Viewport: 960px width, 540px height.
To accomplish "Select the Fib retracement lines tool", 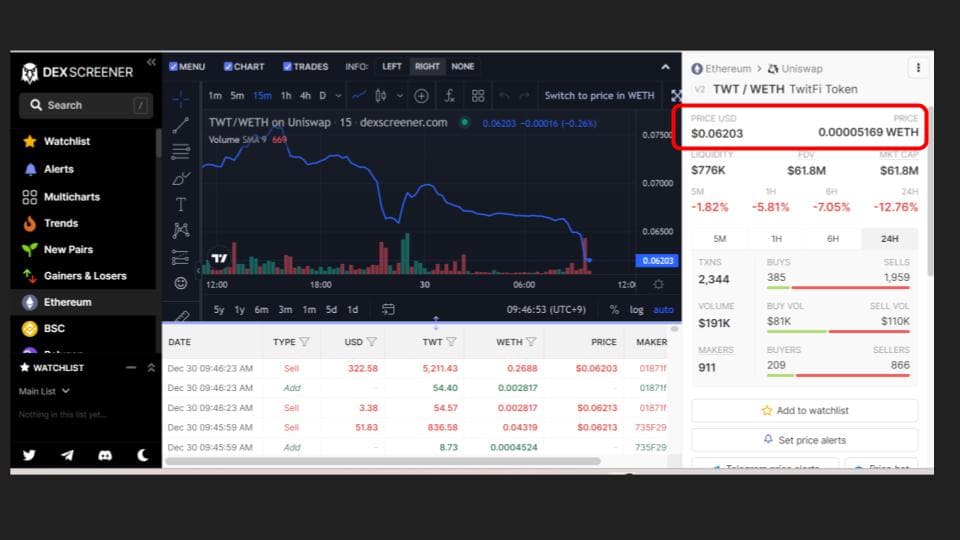I will click(x=181, y=151).
